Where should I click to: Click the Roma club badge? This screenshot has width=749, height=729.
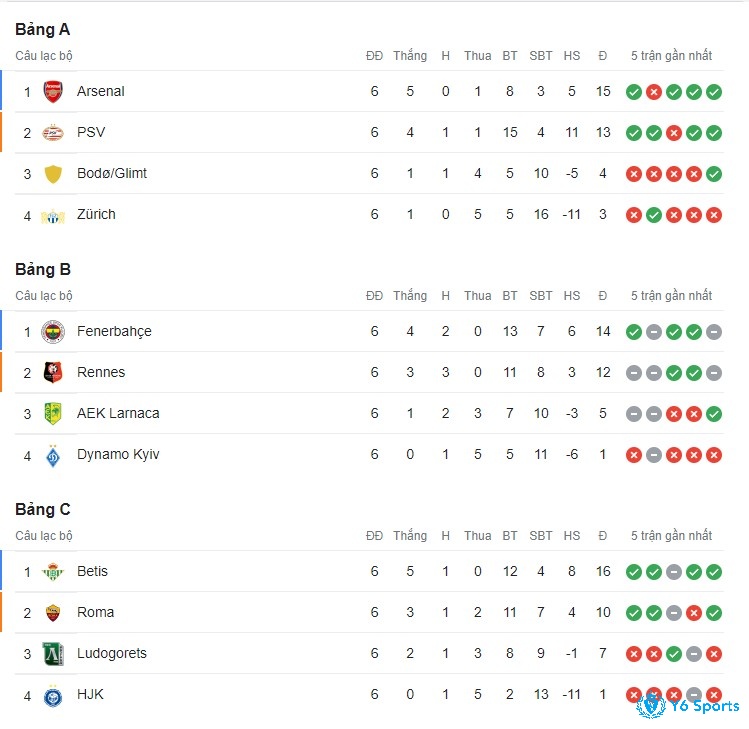[x=53, y=612]
